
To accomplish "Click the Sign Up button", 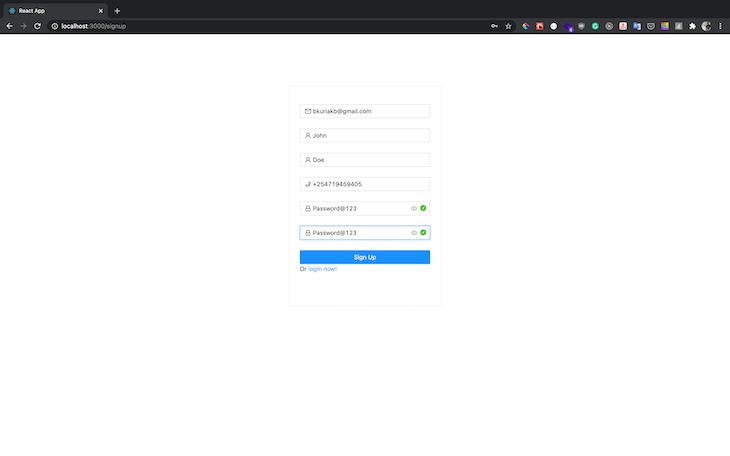I will click(x=365, y=257).
